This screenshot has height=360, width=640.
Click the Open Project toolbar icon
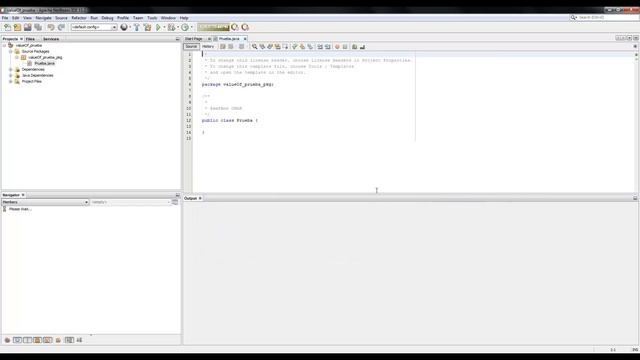coord(28,27)
